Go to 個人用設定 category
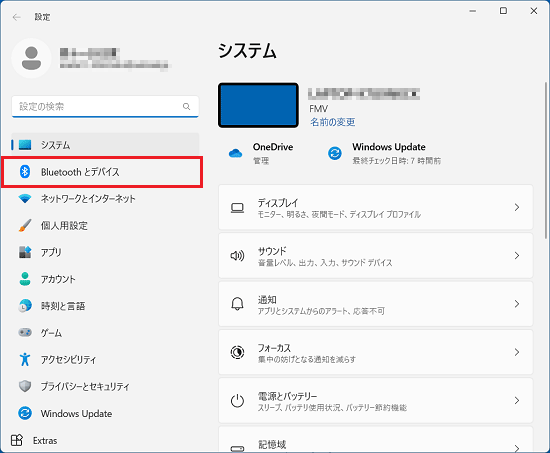The image size is (550, 453). point(105,225)
